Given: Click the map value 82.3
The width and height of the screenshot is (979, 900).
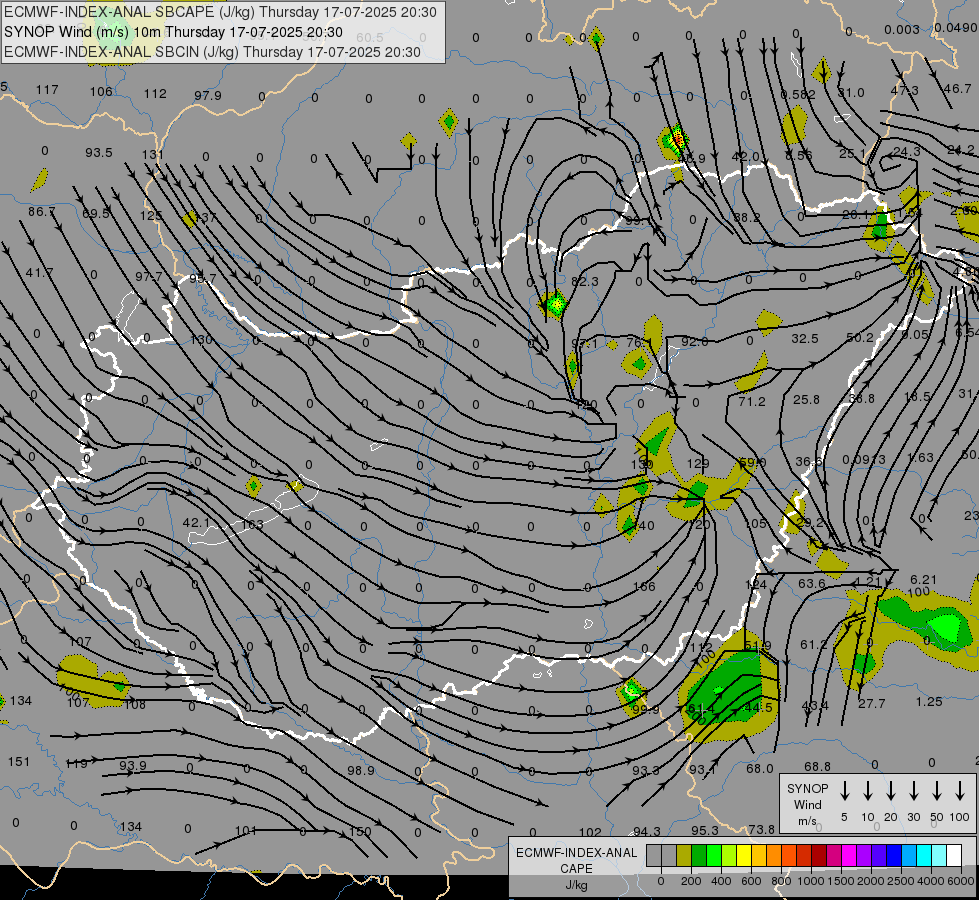Looking at the screenshot, I should coord(584,282).
